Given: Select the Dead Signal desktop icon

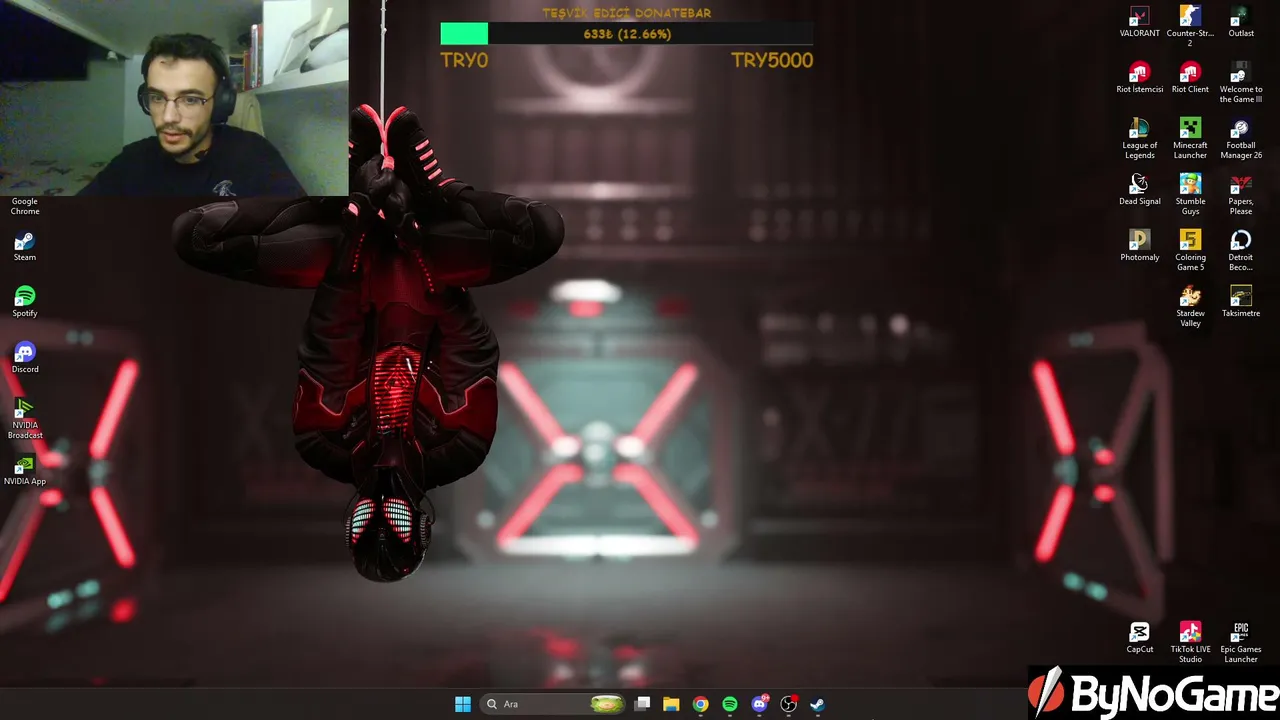Looking at the screenshot, I should coord(1139,190).
